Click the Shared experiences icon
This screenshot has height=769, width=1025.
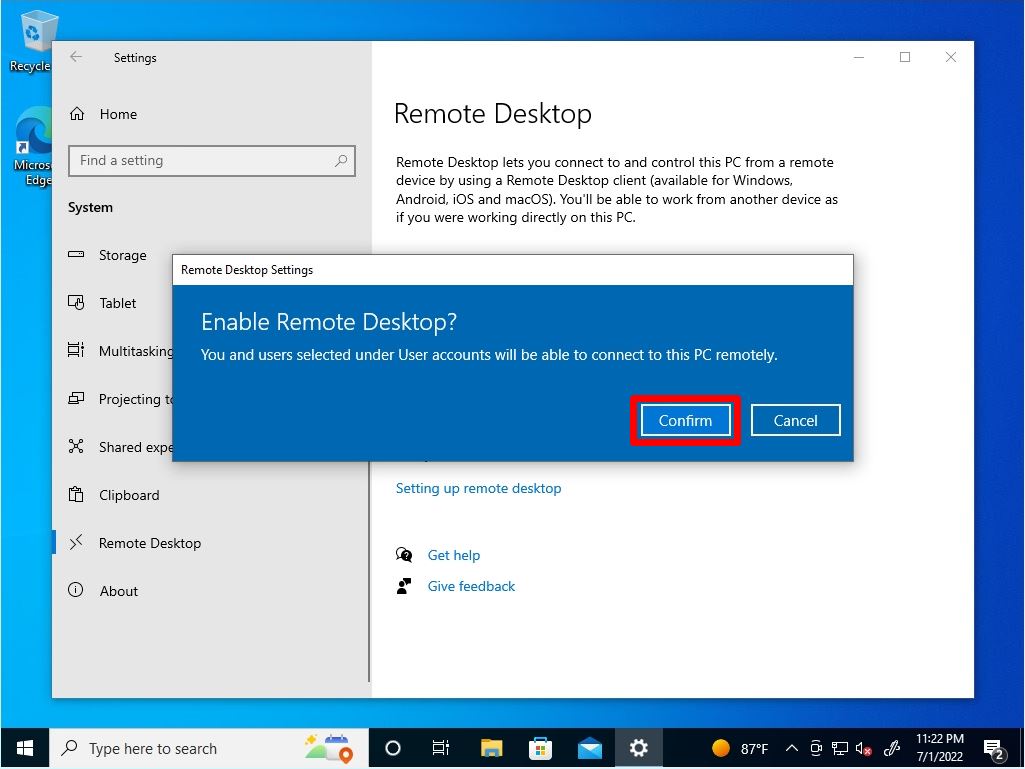tap(78, 447)
